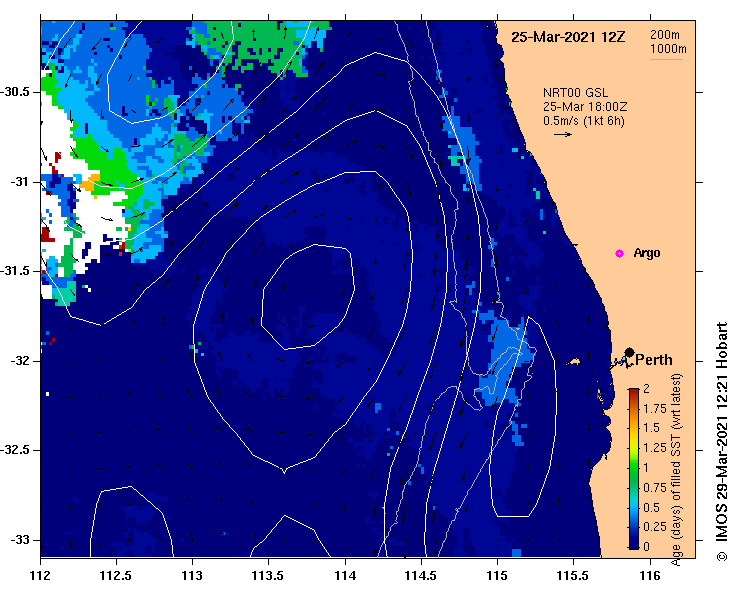Viewport: 739px width, 592px height.
Task: Click latitude axis label '-31'
Action: [x=20, y=181]
